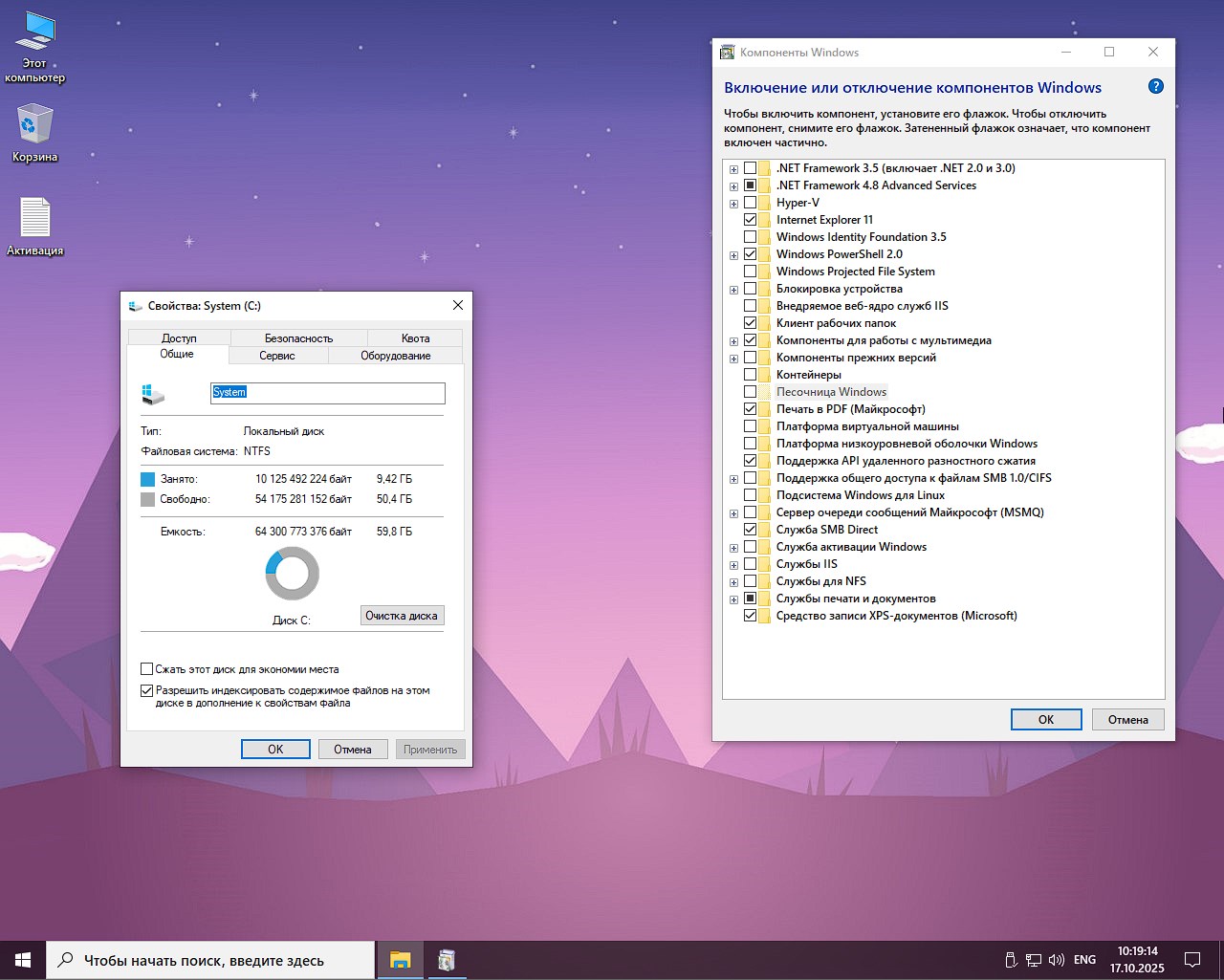Image resolution: width=1224 pixels, height=980 pixels.
Task: Expand the .NET Framework 3.5 tree node
Action: [x=733, y=169]
